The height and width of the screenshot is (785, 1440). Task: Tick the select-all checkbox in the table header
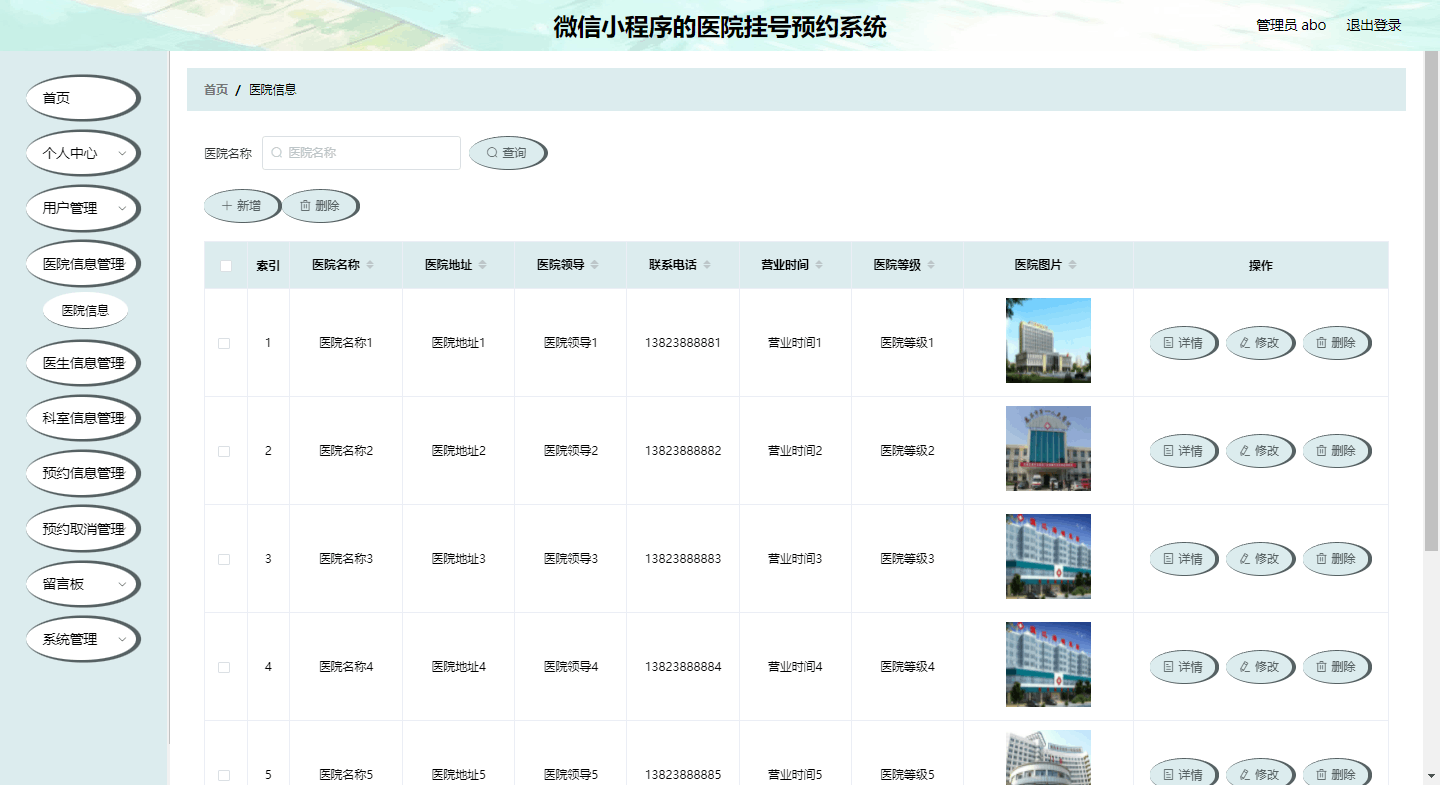[x=226, y=266]
